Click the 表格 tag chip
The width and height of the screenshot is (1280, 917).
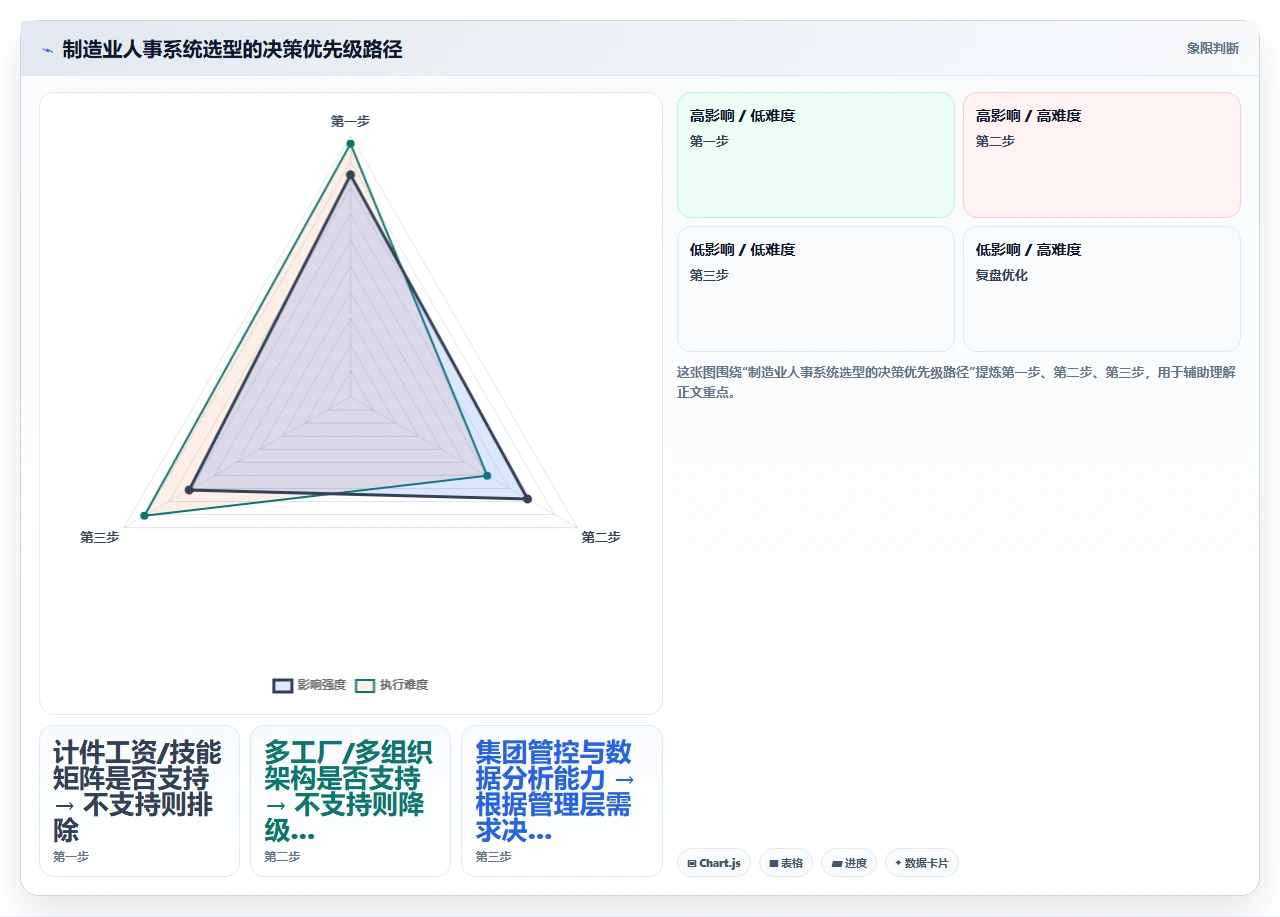pos(786,863)
